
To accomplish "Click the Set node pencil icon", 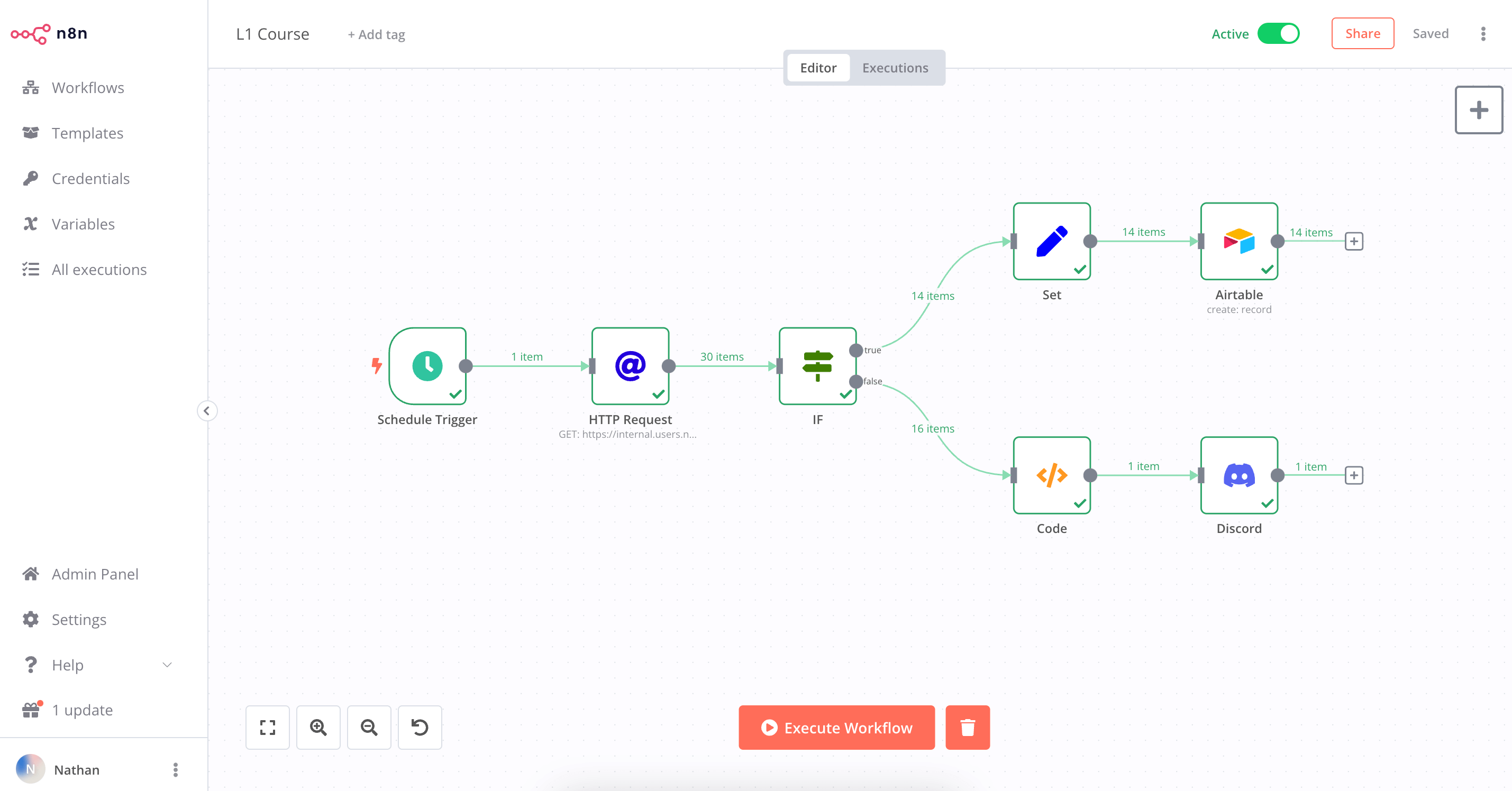I will tap(1051, 241).
